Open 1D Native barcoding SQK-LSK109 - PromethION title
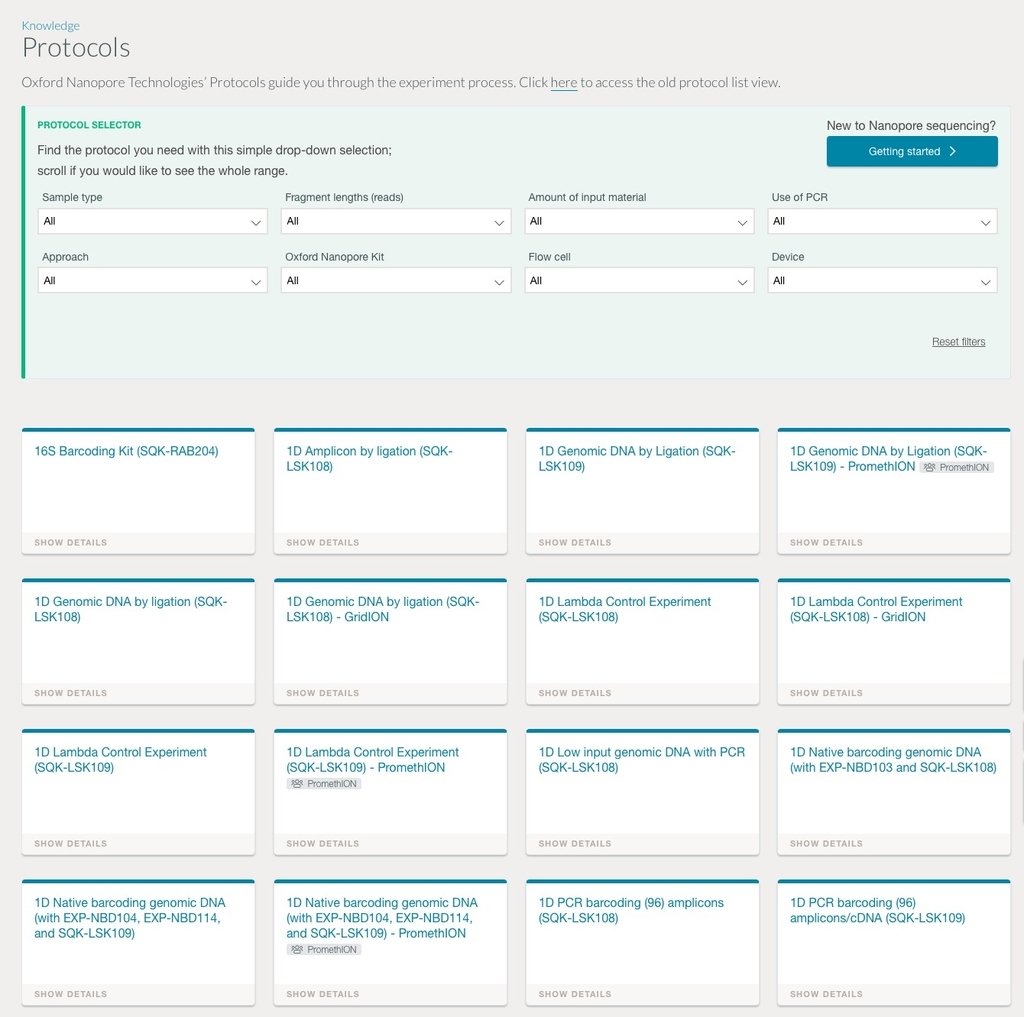This screenshot has width=1024, height=1017. 381,918
